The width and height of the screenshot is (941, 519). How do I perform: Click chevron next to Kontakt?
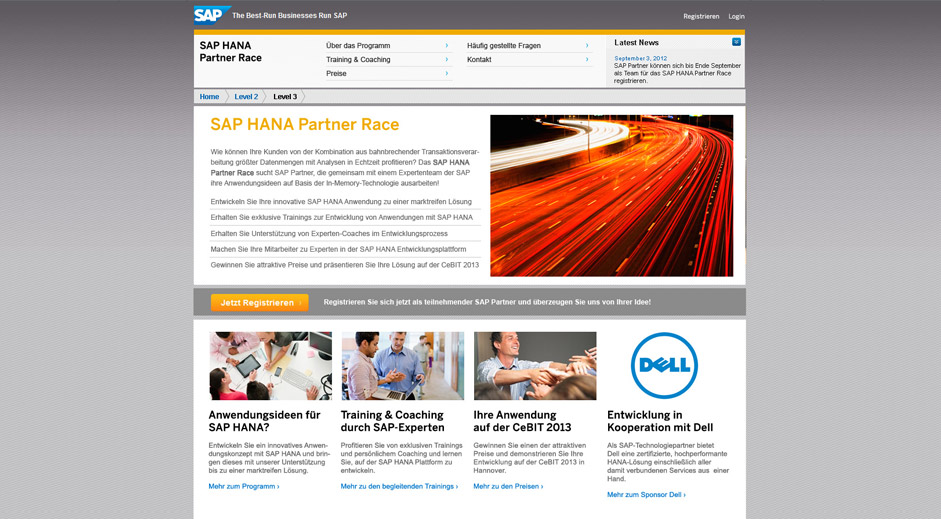[587, 59]
